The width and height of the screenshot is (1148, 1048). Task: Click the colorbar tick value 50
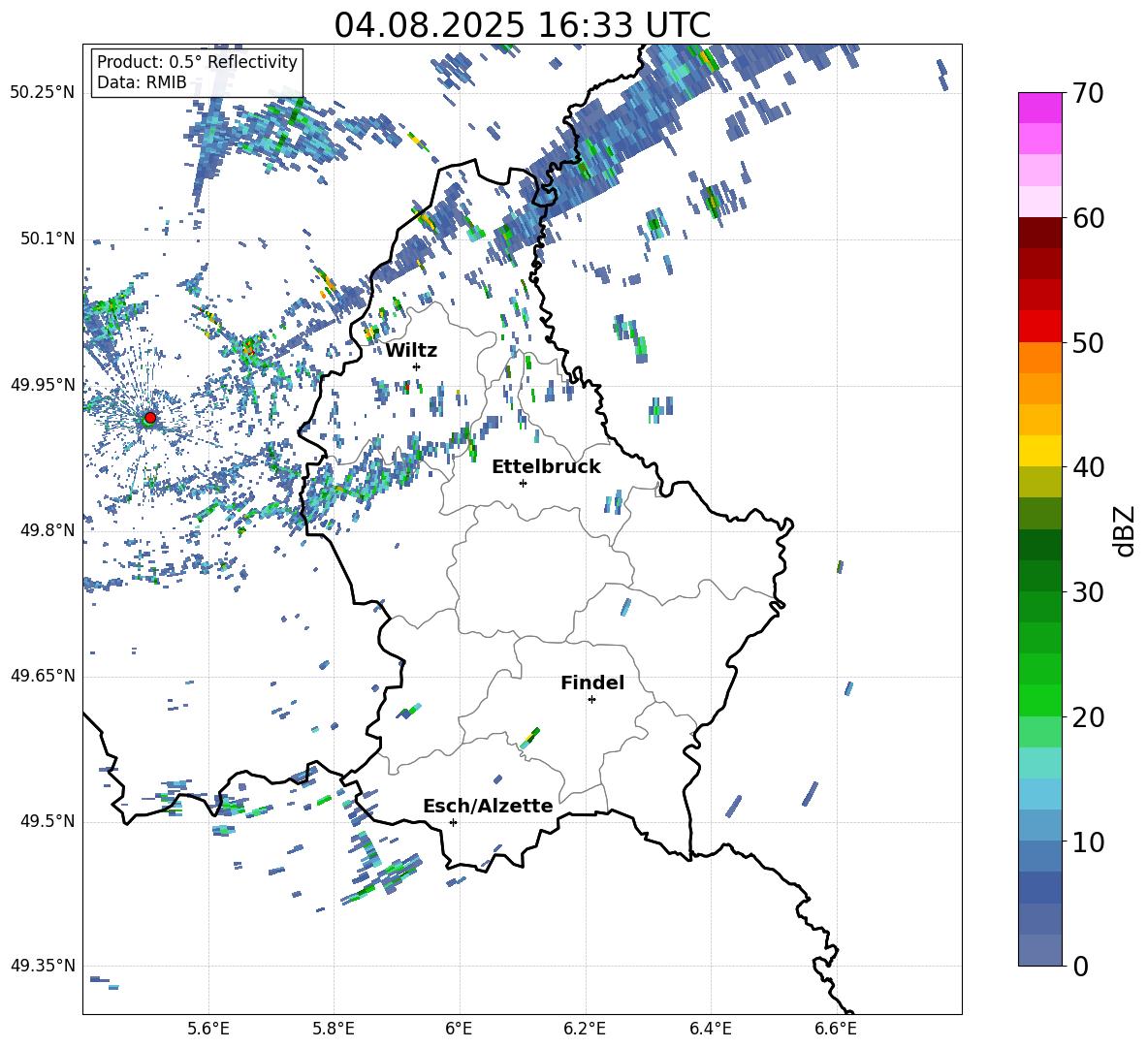coord(1087,343)
